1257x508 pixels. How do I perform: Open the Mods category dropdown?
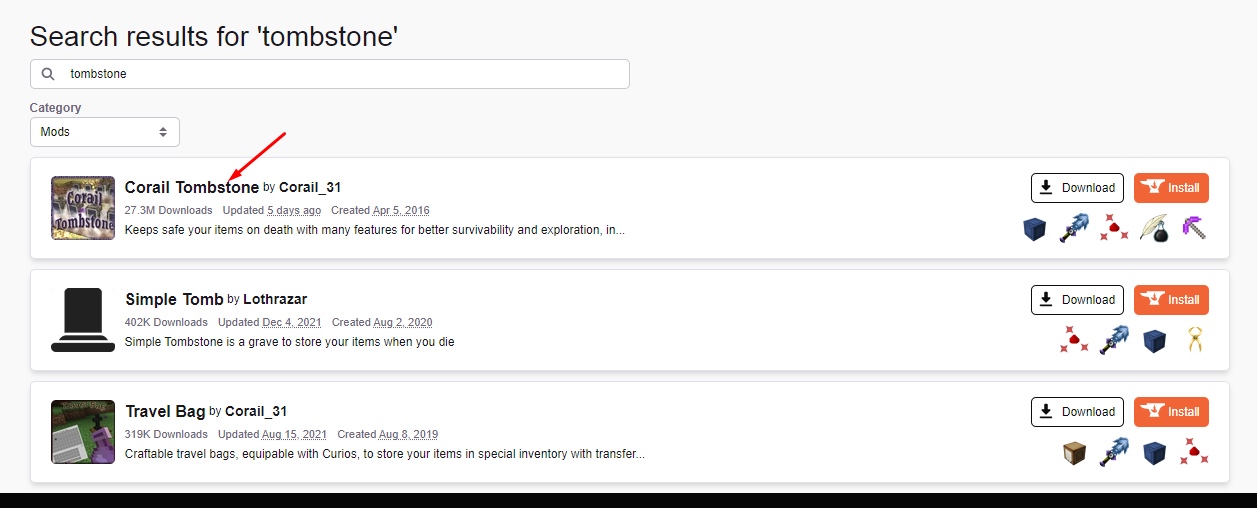tap(105, 132)
